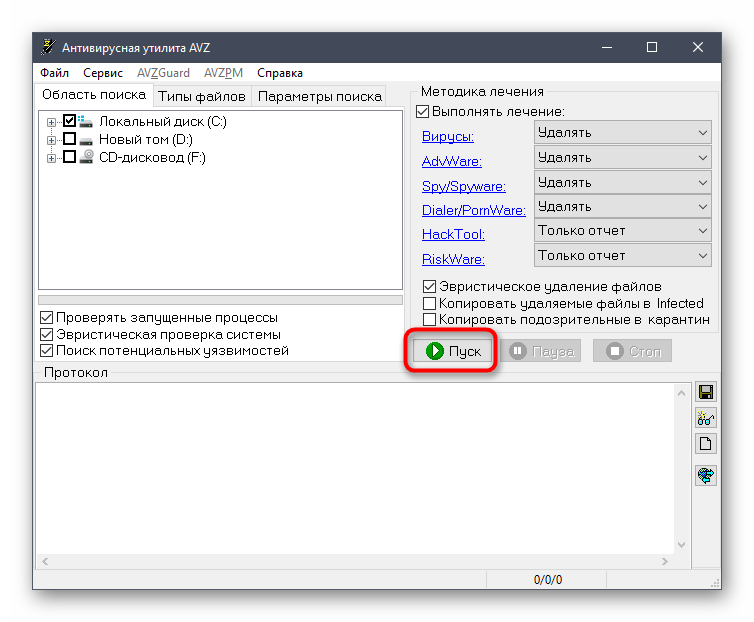The image size is (754, 622).
Task: Click protocol scrollbar down arrow
Action: tap(681, 545)
